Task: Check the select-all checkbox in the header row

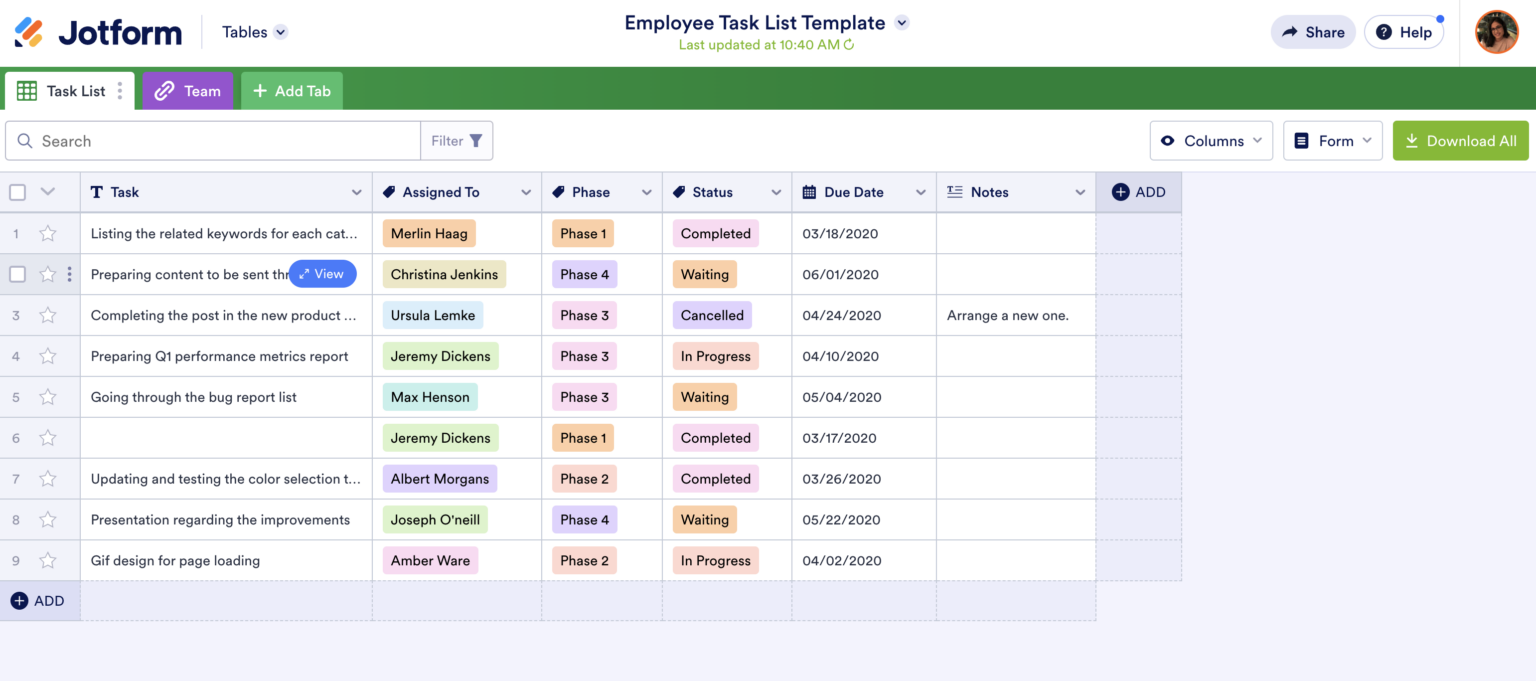Action: (17, 191)
